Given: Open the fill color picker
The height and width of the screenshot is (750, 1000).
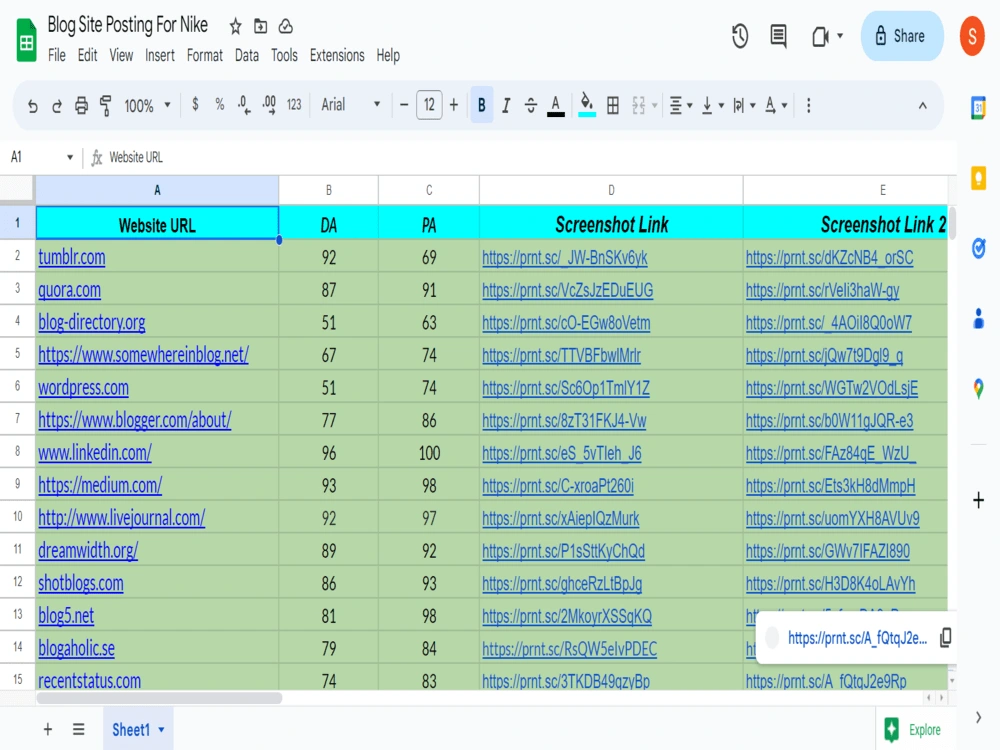Looking at the screenshot, I should click(587, 105).
